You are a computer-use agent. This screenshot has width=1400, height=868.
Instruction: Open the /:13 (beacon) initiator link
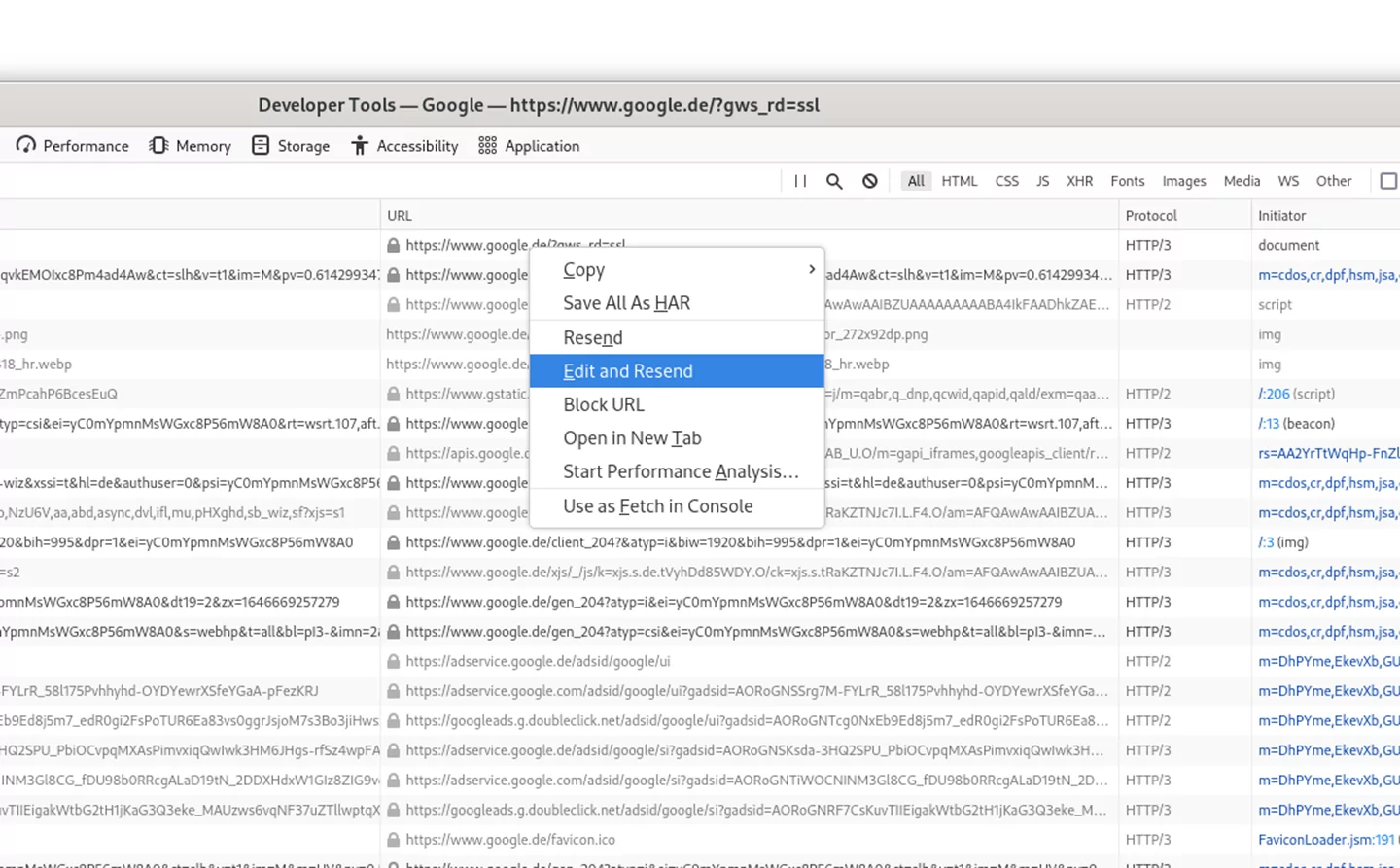pyautogui.click(x=1269, y=424)
